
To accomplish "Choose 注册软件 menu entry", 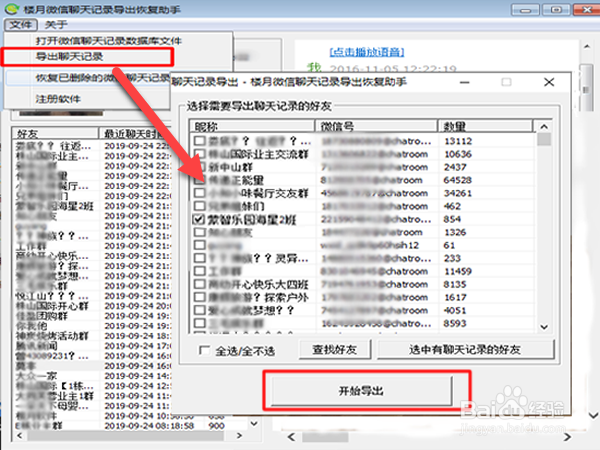I will (x=58, y=99).
